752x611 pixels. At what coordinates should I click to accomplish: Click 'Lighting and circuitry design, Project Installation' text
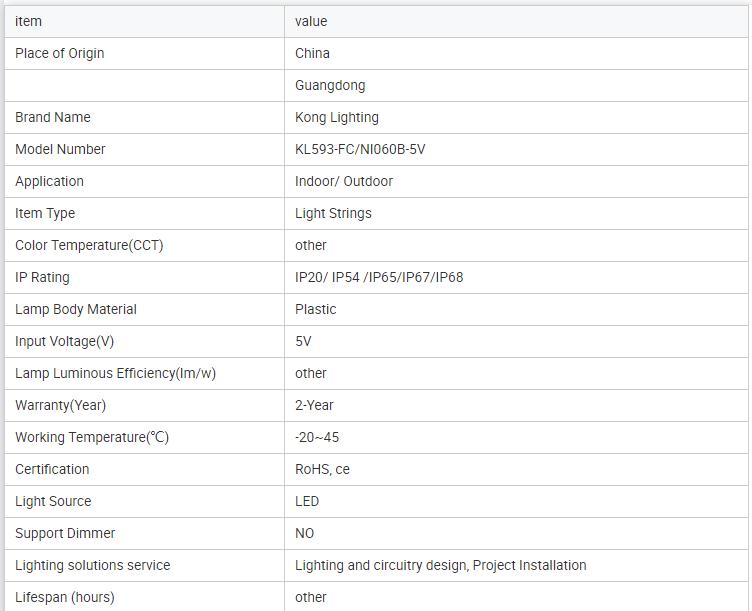click(441, 565)
